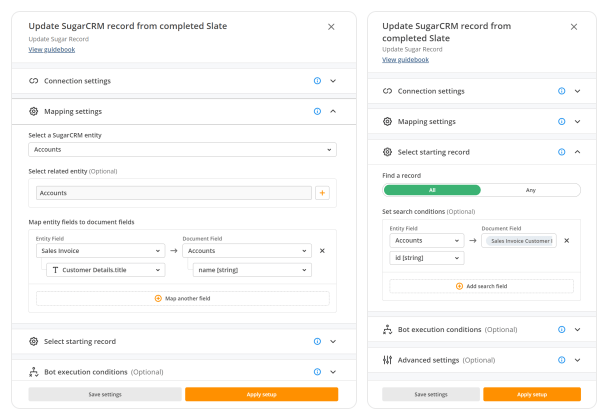The width and height of the screenshot is (608, 420).
Task: Click the related entity Accounts input field
Action: pos(174,193)
